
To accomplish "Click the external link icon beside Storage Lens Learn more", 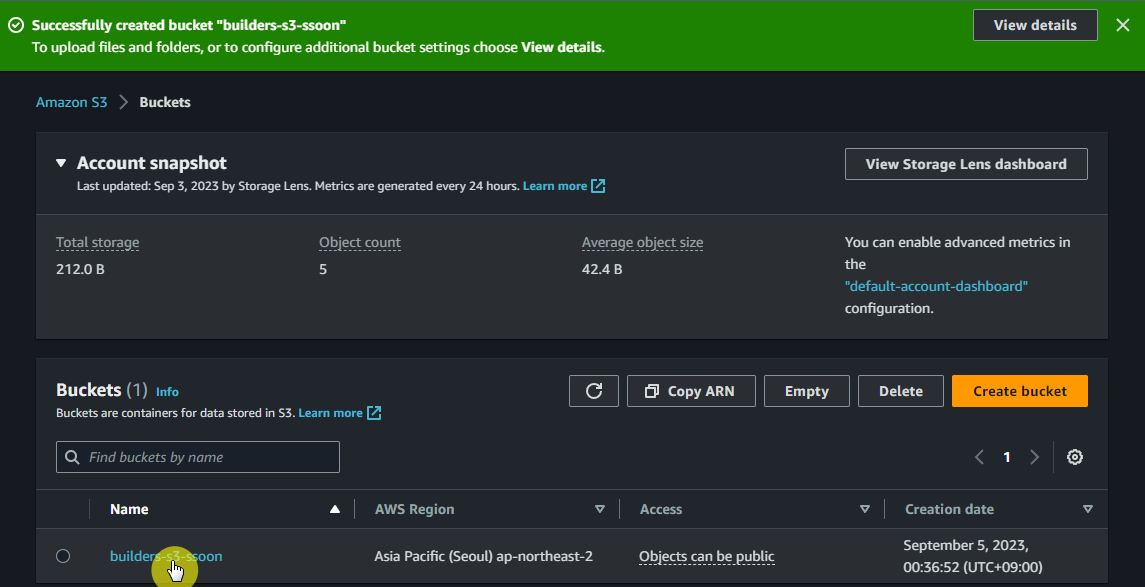I will tap(598, 186).
